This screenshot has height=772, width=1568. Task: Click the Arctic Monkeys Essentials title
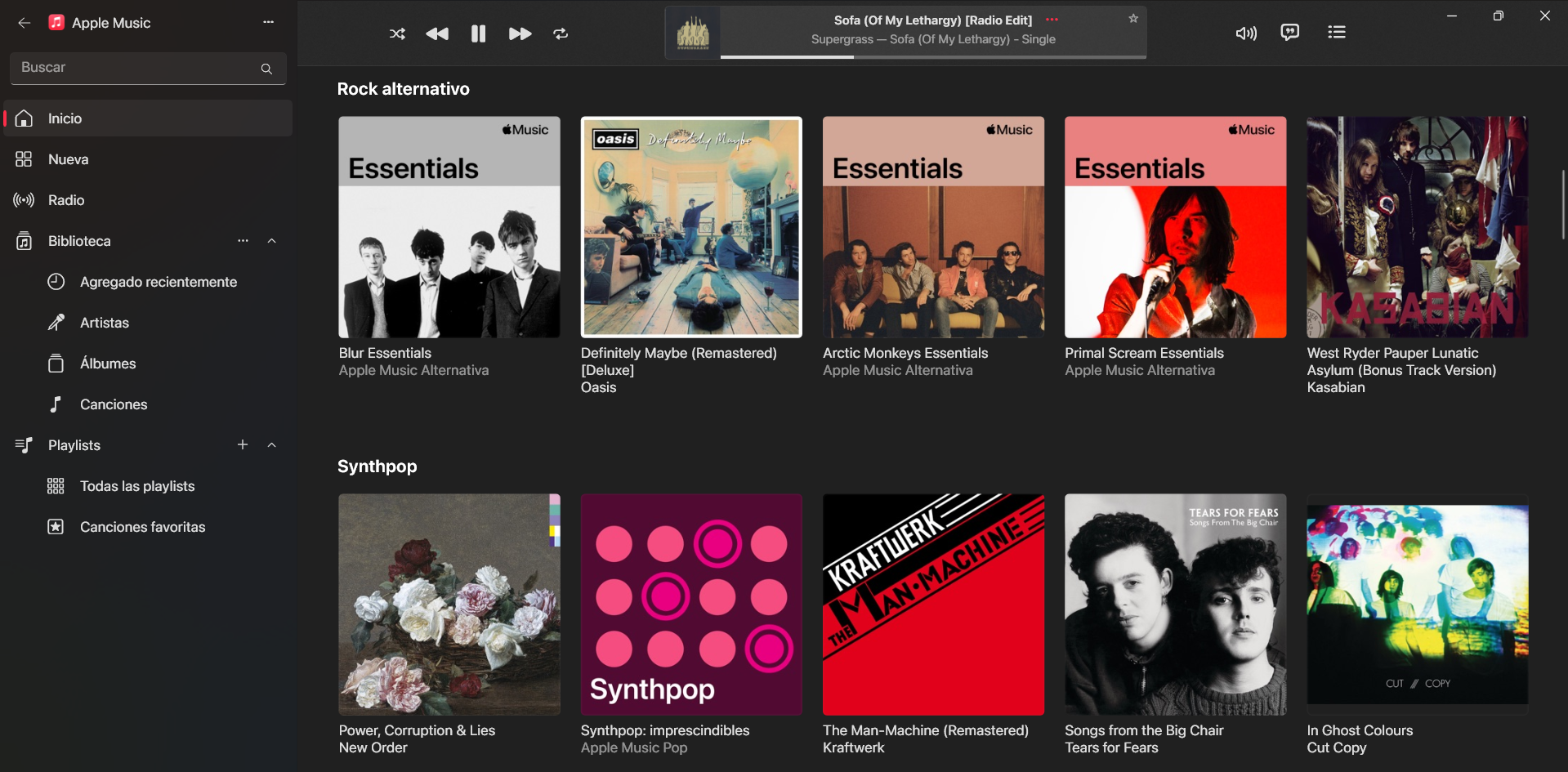[x=905, y=353]
